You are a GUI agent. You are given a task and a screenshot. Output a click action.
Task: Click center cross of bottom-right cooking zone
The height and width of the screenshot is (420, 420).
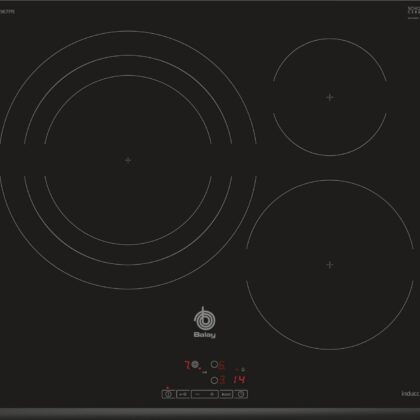click(330, 265)
